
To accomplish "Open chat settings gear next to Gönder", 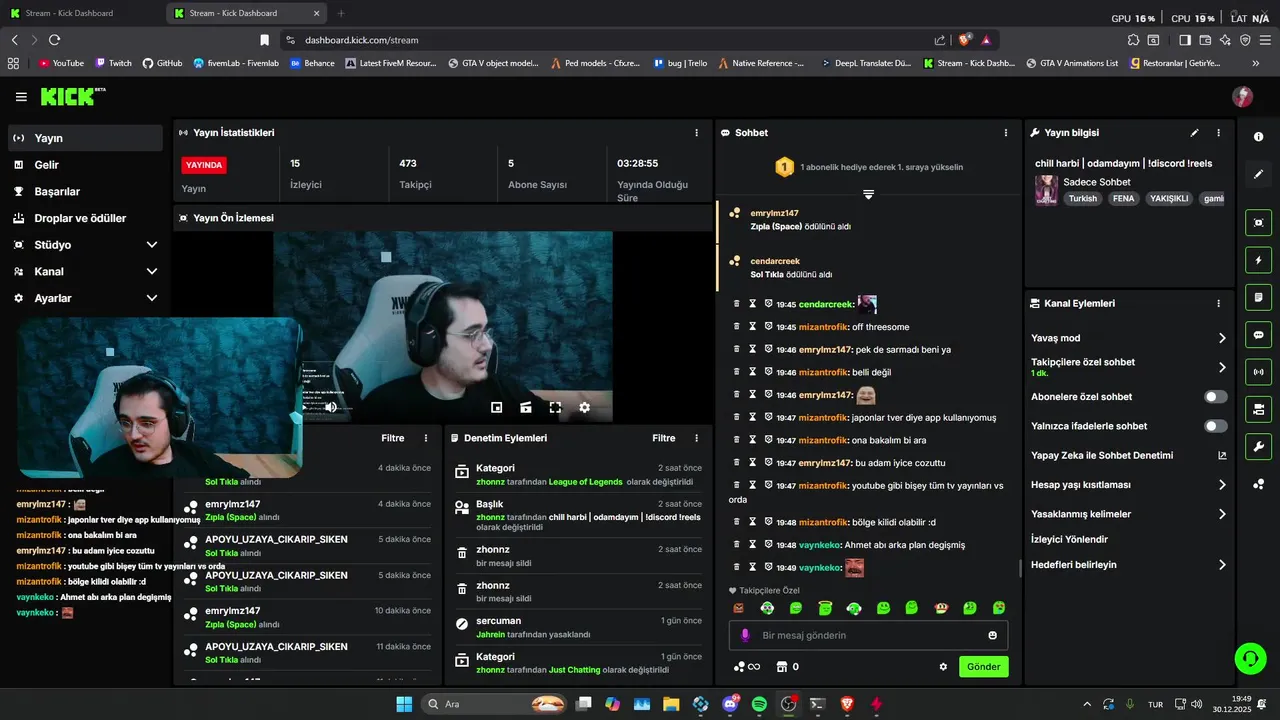I will click(943, 667).
